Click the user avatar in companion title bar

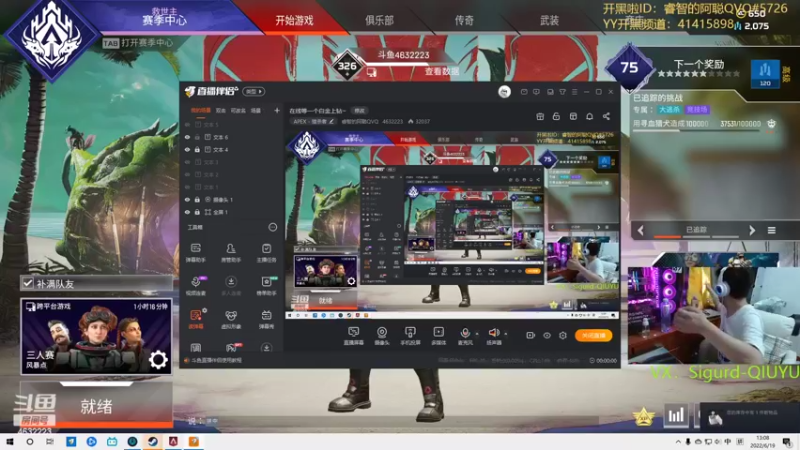(x=504, y=92)
